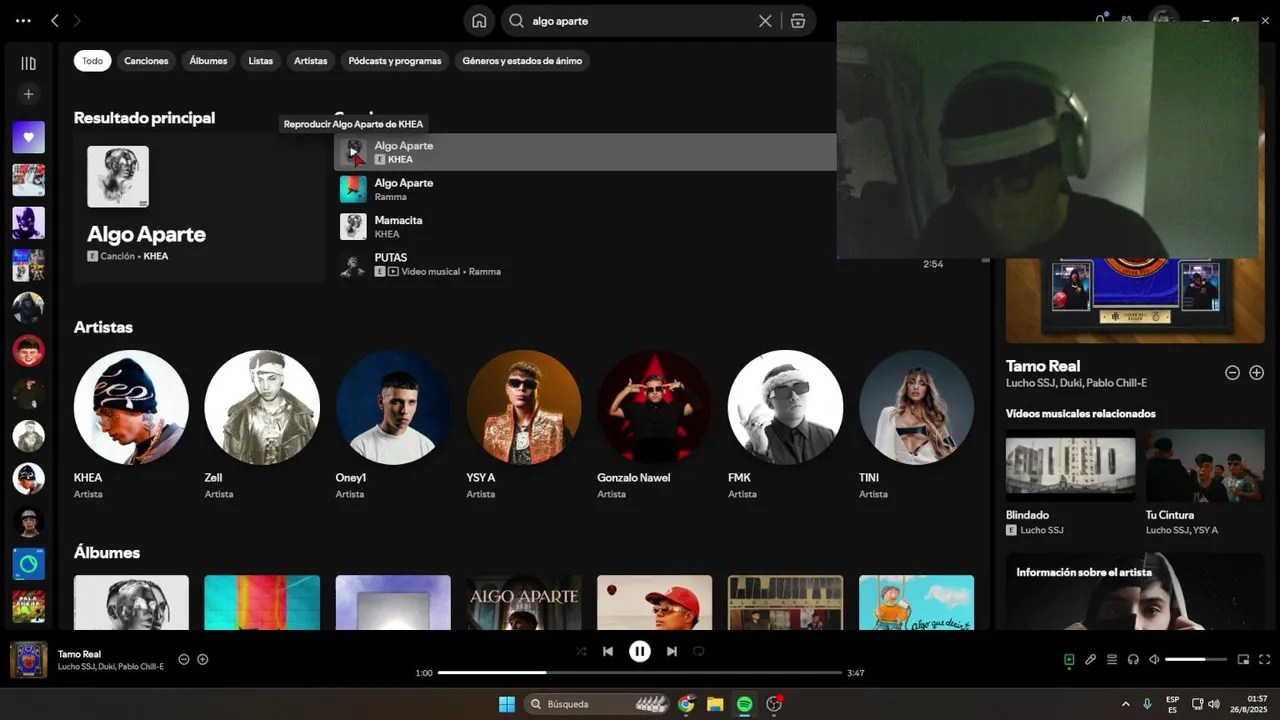Click Tamo Real cover in player bar
Screen dimensions: 1280x720
[29, 660]
